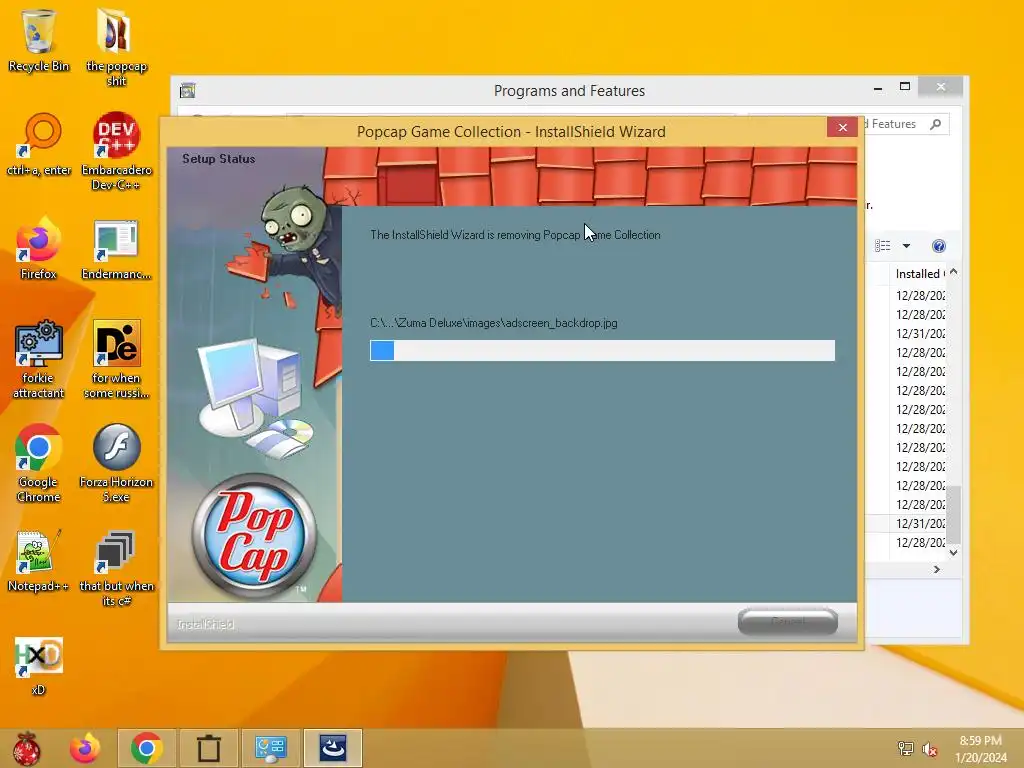Open the Firefox desktop shortcut
Viewport: 1024px width, 768px height.
39,249
